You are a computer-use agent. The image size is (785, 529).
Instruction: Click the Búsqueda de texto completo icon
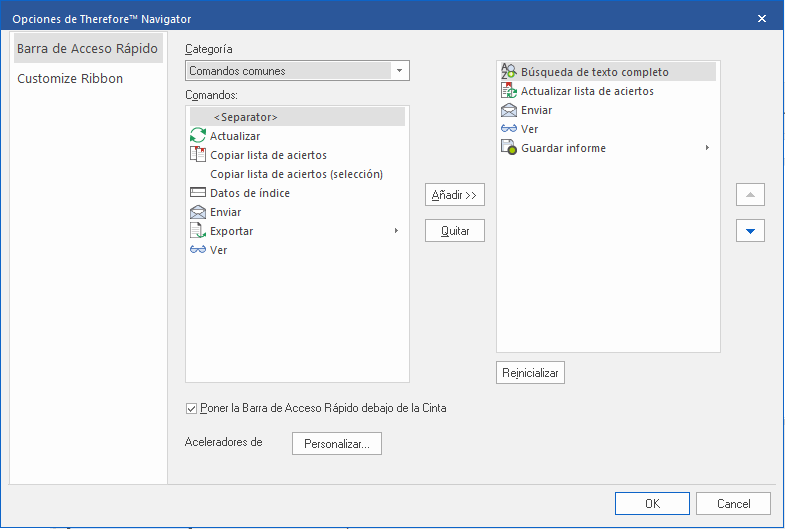(x=509, y=72)
